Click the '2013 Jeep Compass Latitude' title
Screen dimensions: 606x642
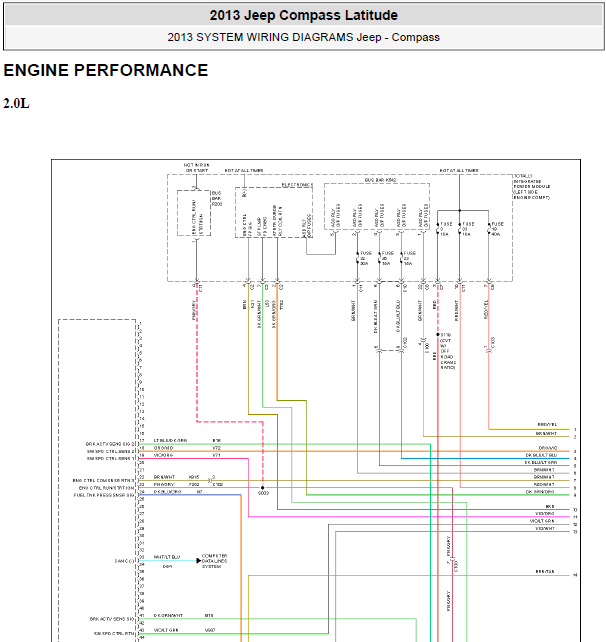303,15
